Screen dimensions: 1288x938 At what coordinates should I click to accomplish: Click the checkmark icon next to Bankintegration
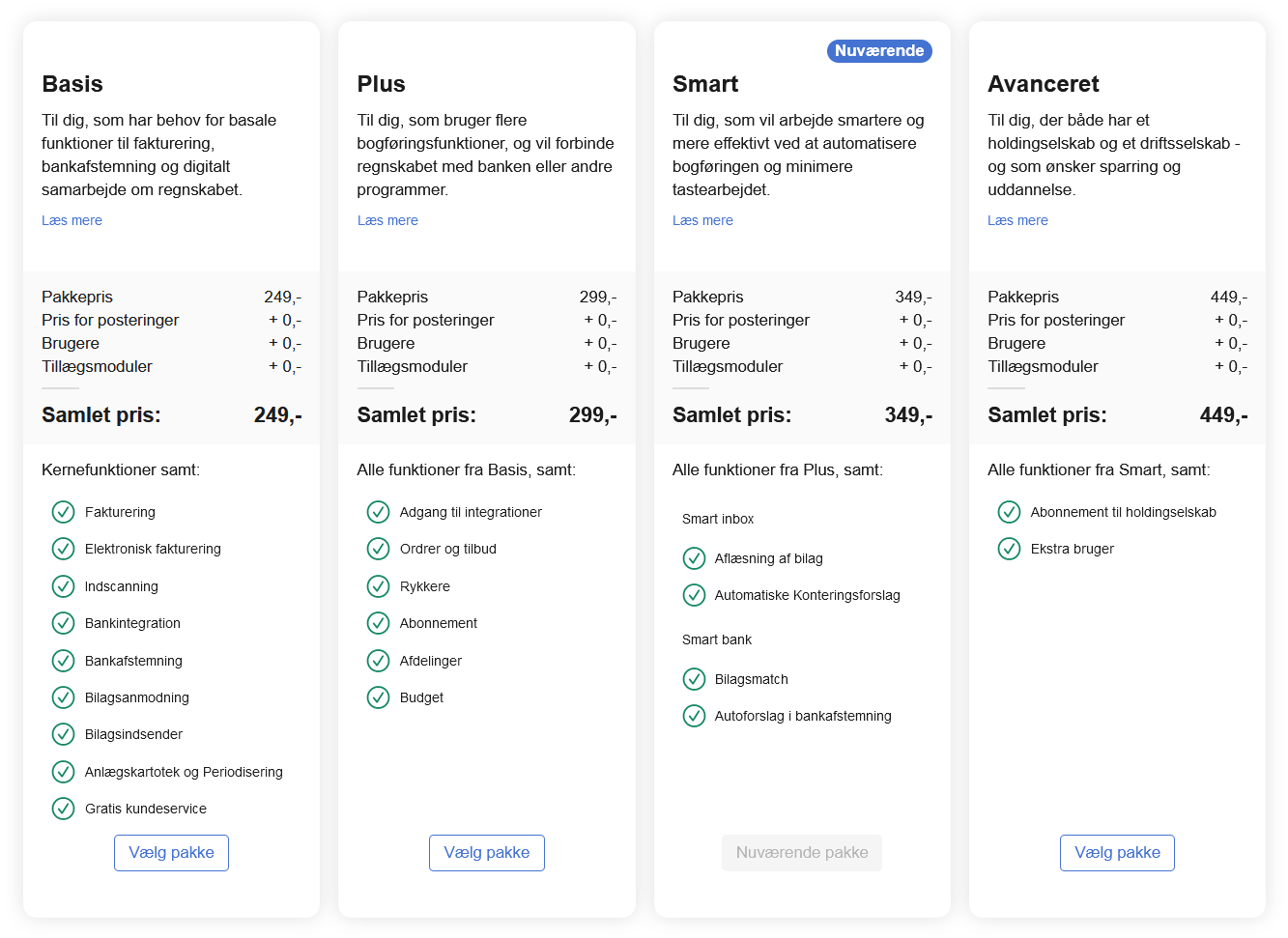tap(63, 623)
